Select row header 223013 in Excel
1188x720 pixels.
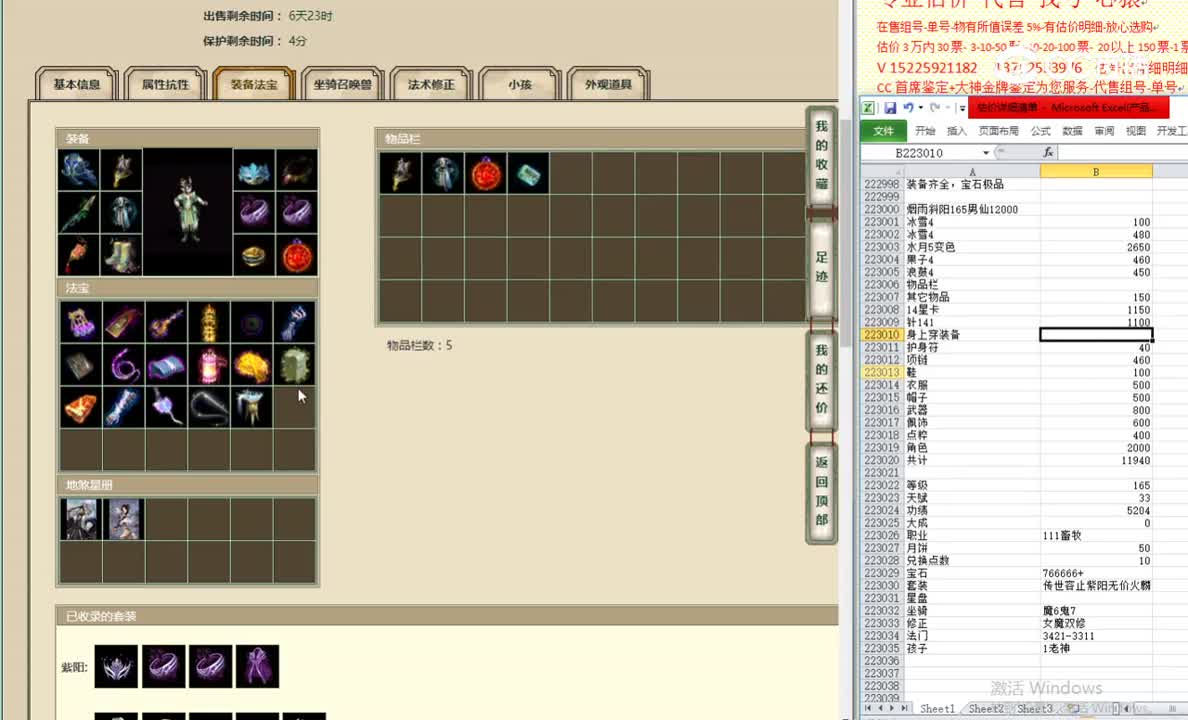(882, 372)
